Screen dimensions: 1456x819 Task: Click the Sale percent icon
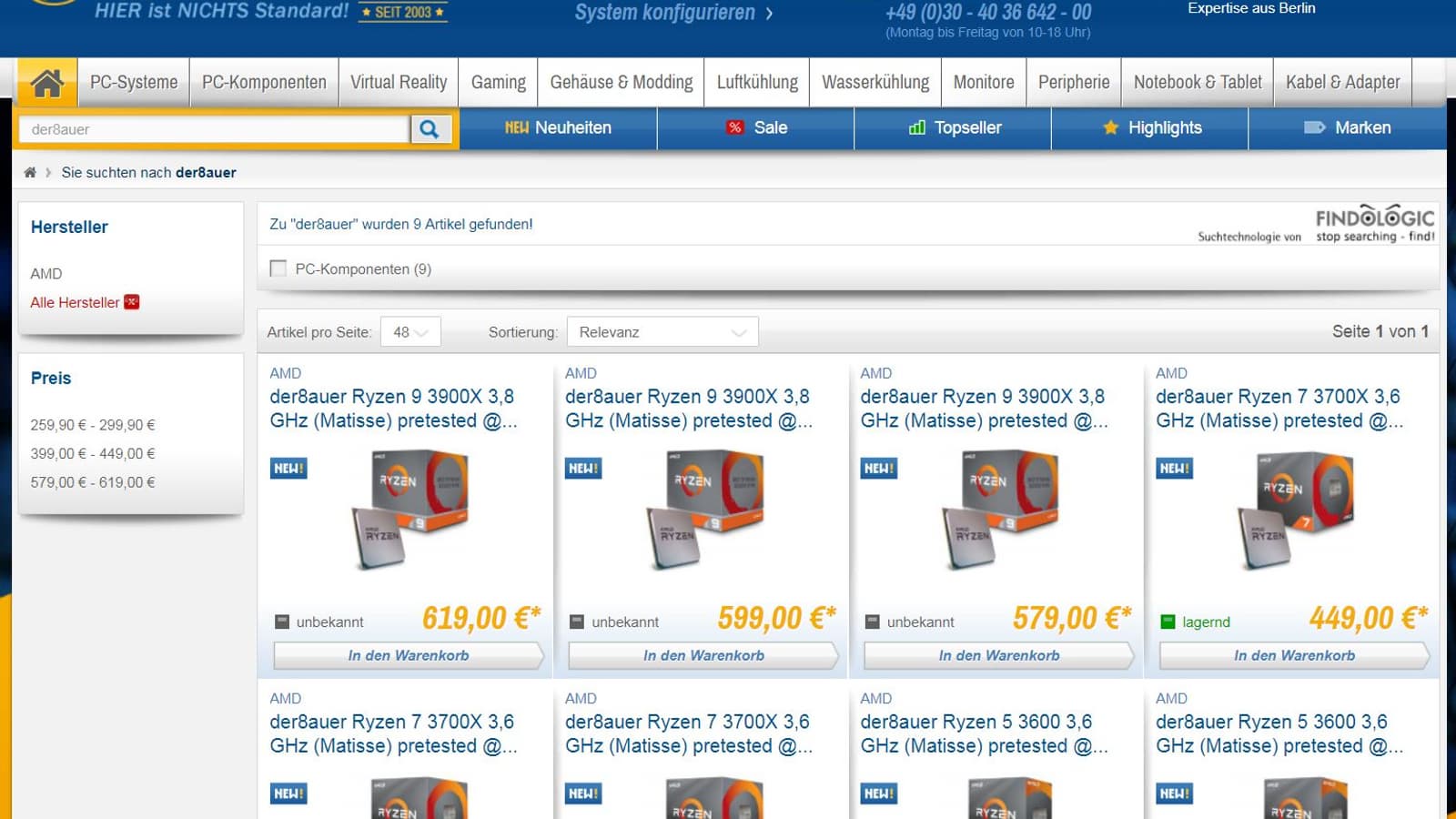735,127
